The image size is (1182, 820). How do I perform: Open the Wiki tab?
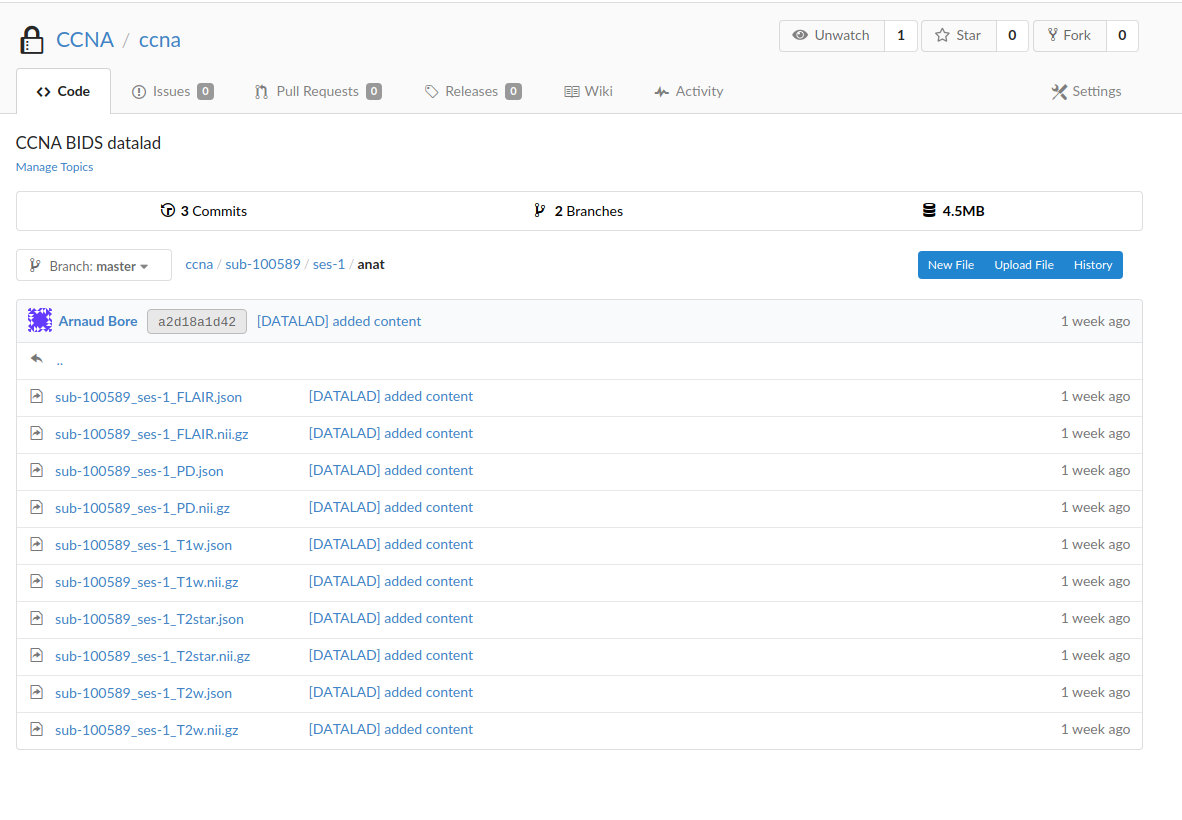click(x=589, y=91)
